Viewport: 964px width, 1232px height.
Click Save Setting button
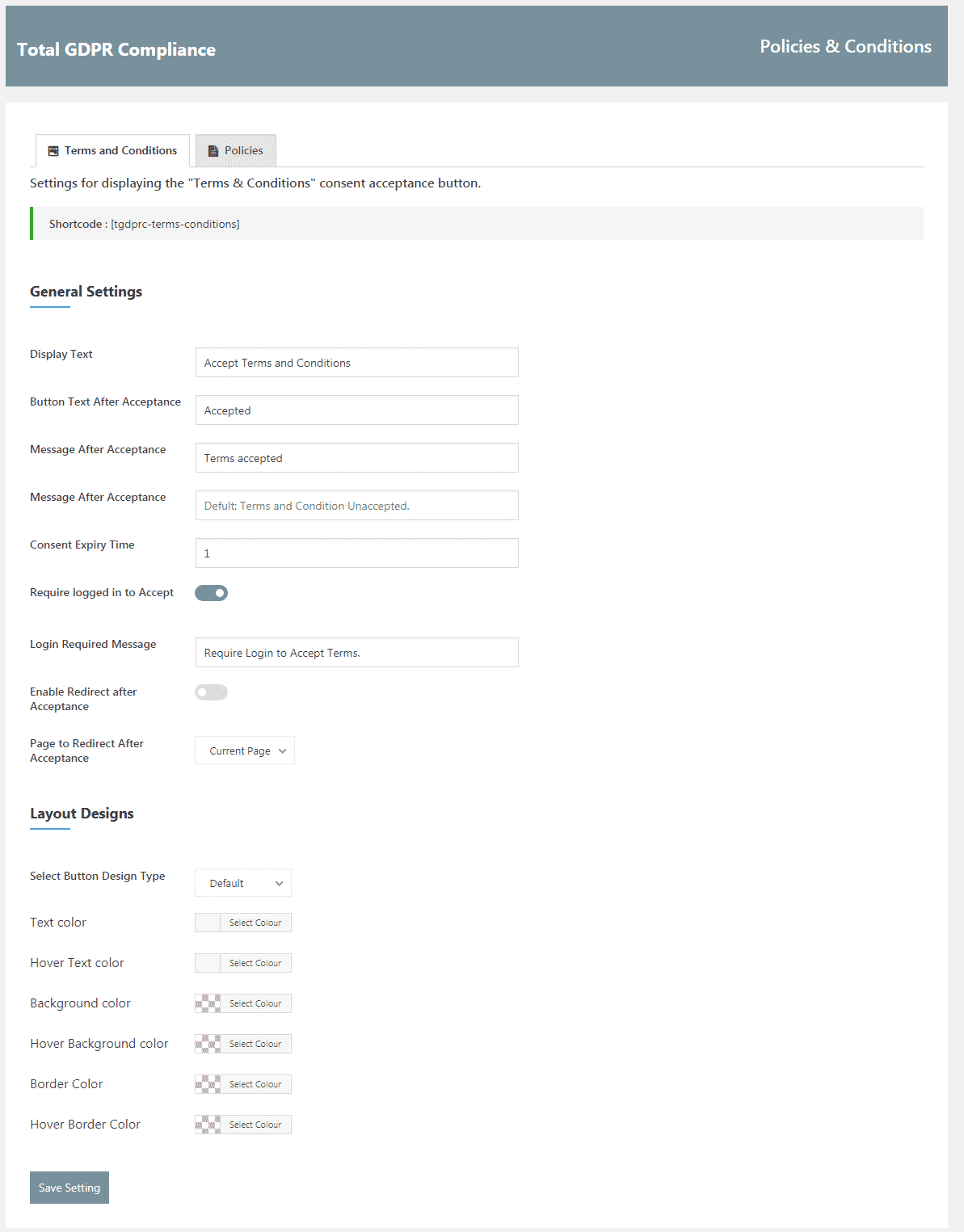(x=69, y=1188)
